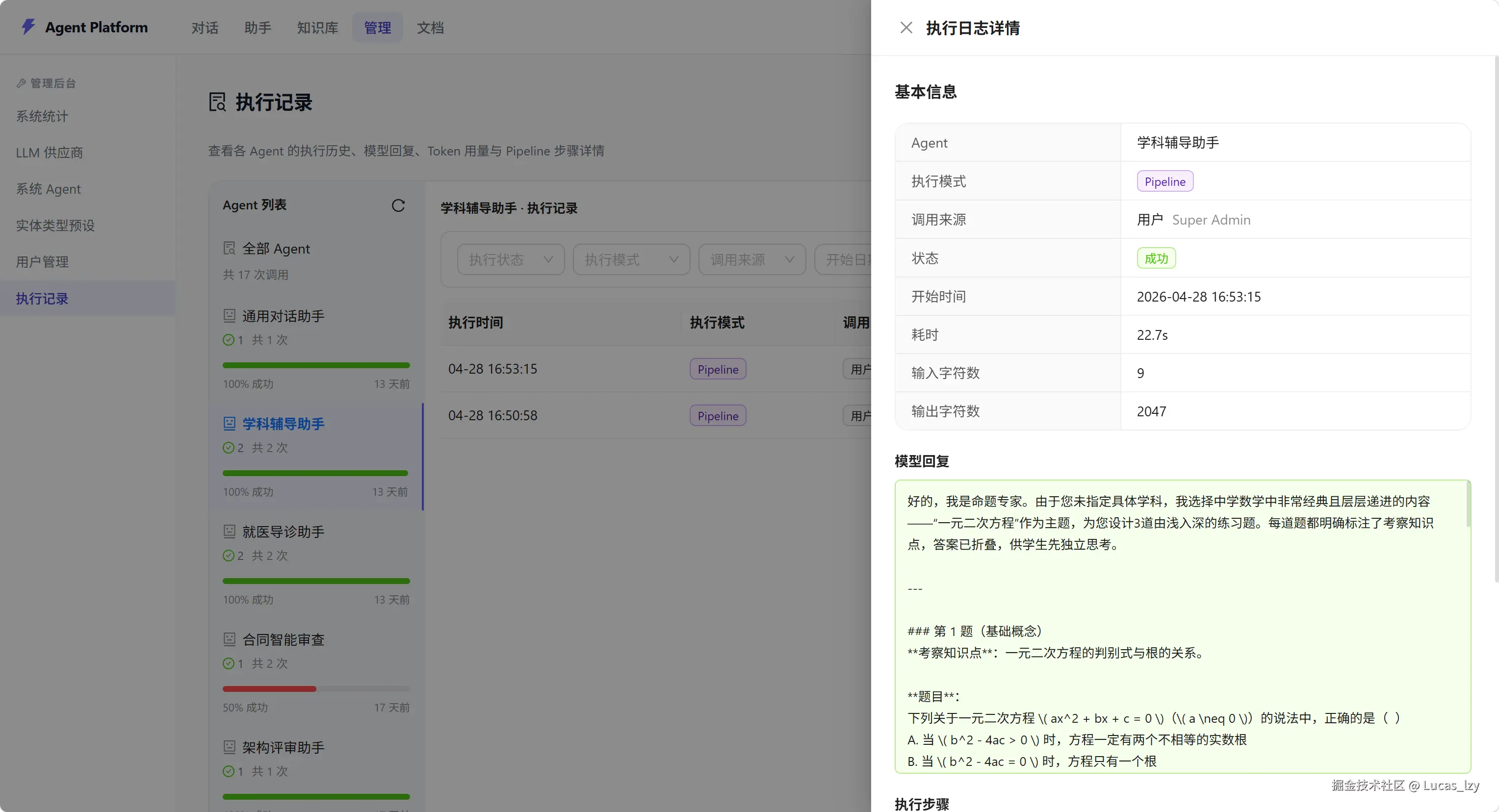Click the 就医导诊助手 agent icon
The height and width of the screenshot is (812, 1499).
tap(229, 531)
